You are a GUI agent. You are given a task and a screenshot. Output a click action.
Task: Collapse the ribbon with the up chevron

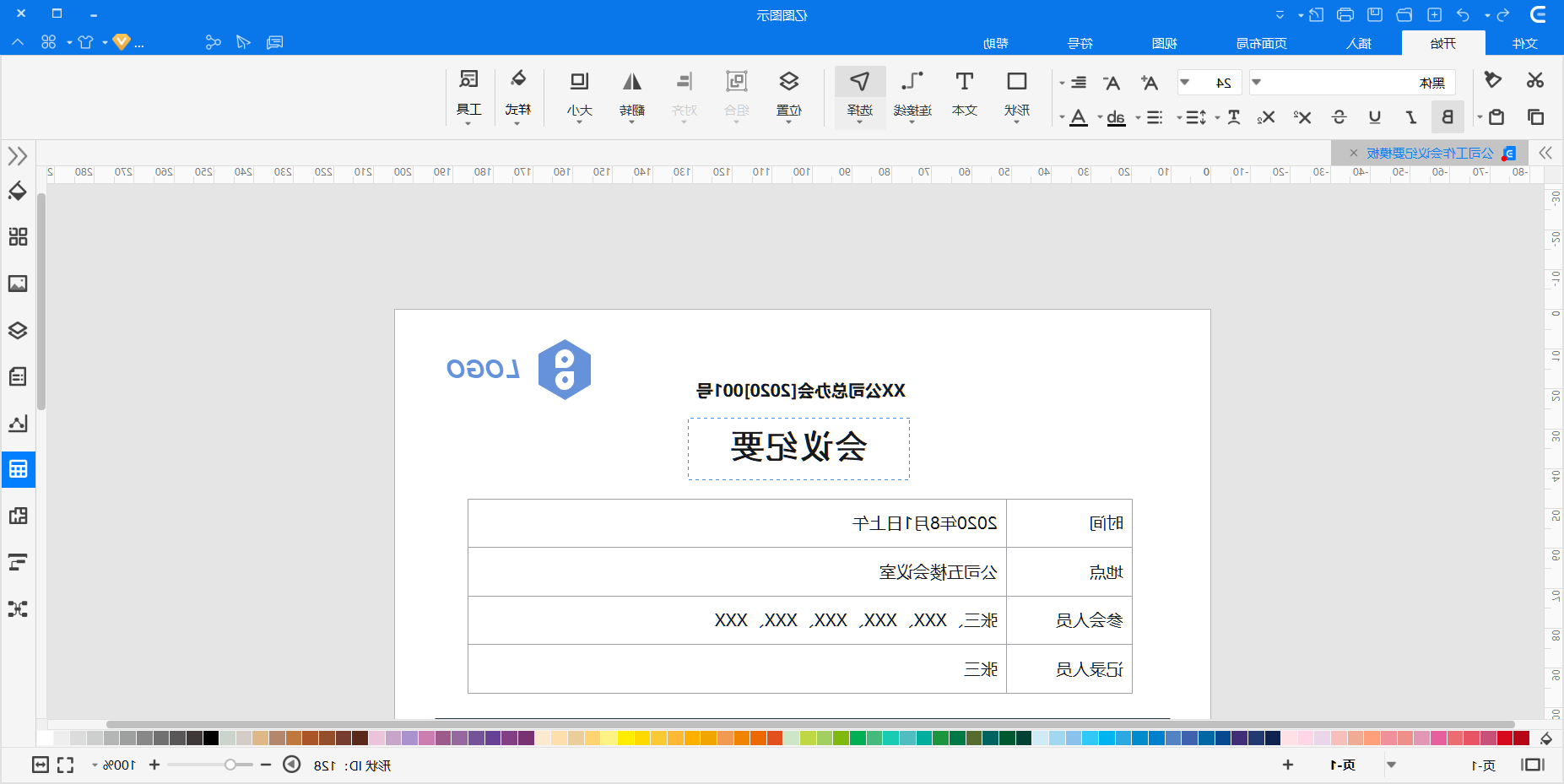[18, 42]
